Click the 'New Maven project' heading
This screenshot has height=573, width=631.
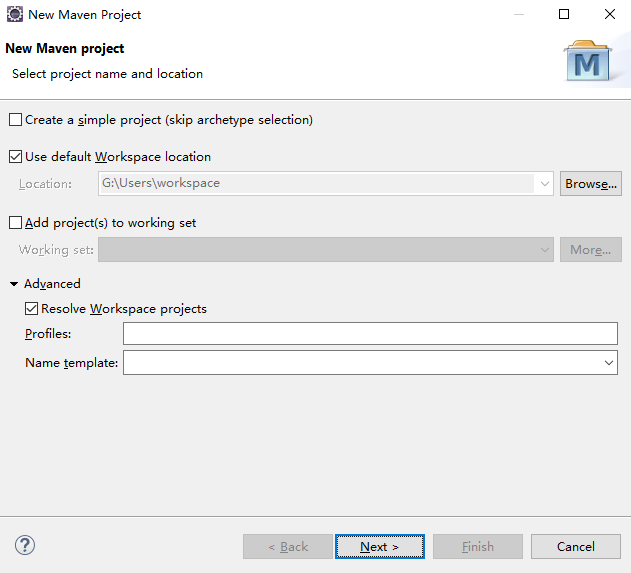point(65,49)
